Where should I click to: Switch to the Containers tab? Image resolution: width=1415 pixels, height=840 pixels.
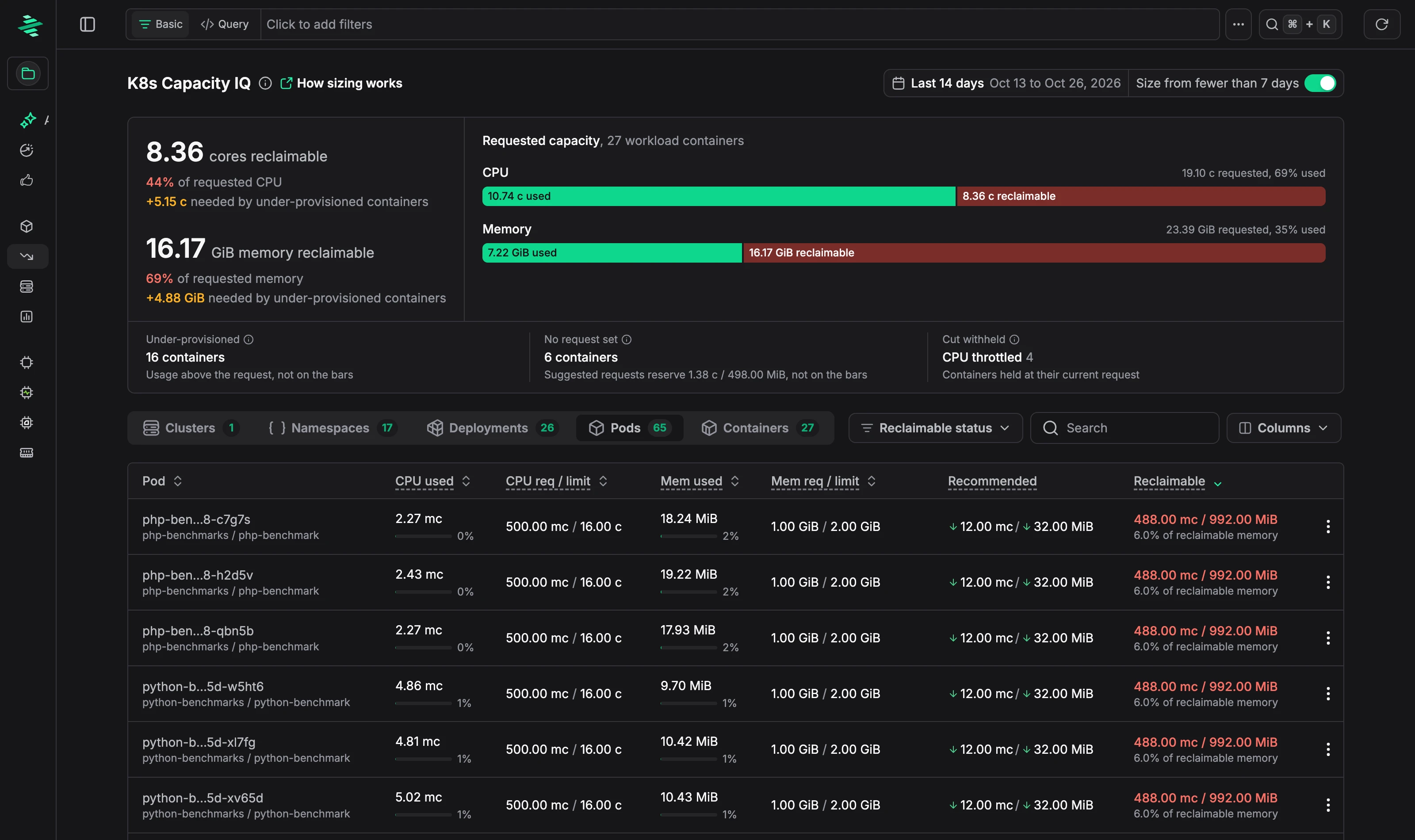760,428
